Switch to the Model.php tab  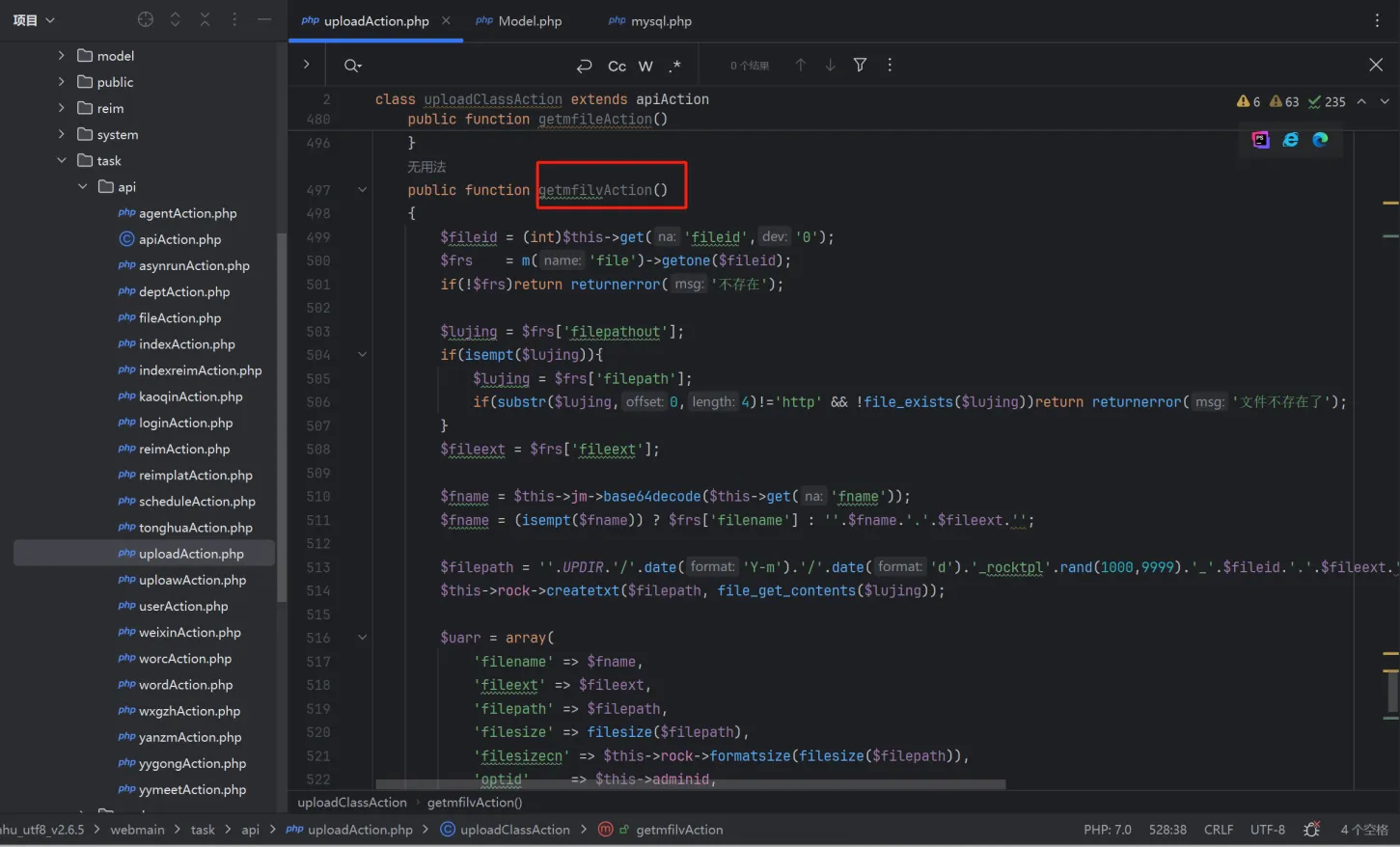[x=529, y=21]
